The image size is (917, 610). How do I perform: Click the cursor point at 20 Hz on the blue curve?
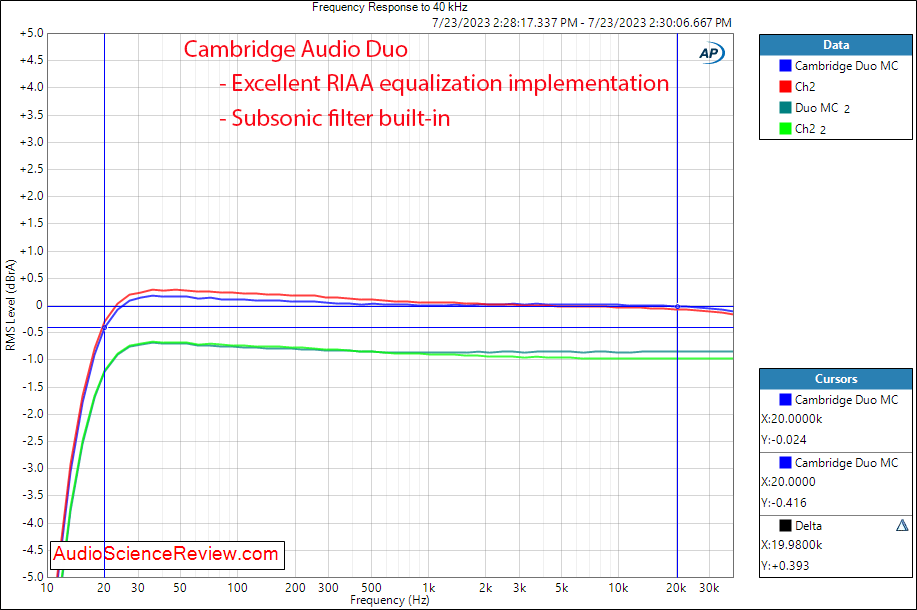pos(105,328)
